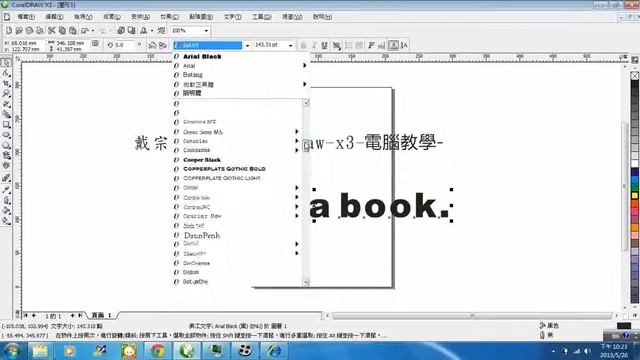Image resolution: width=640 pixels, height=360 pixels.
Task: Click the New document toolbar icon
Action: click(9, 31)
